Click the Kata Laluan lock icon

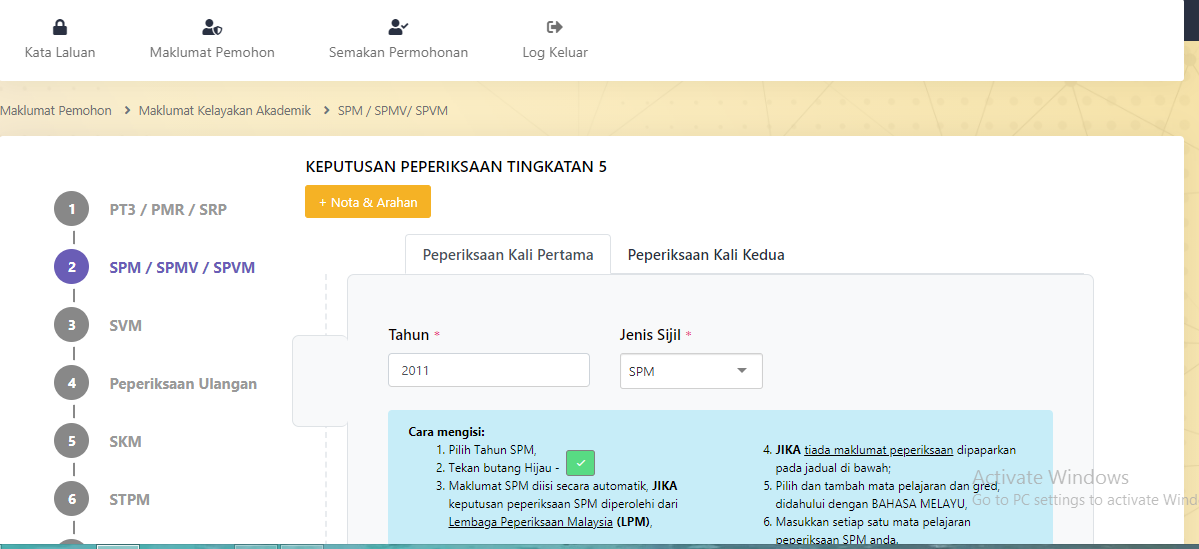[x=60, y=28]
